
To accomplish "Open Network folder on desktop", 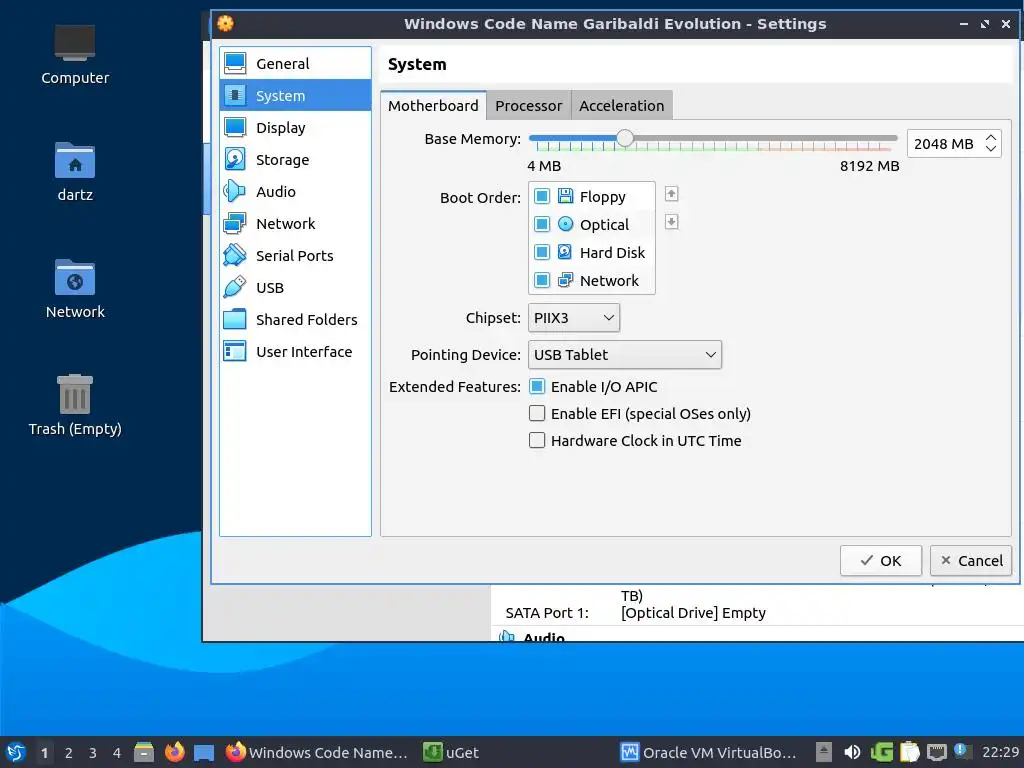I will 75,289.
